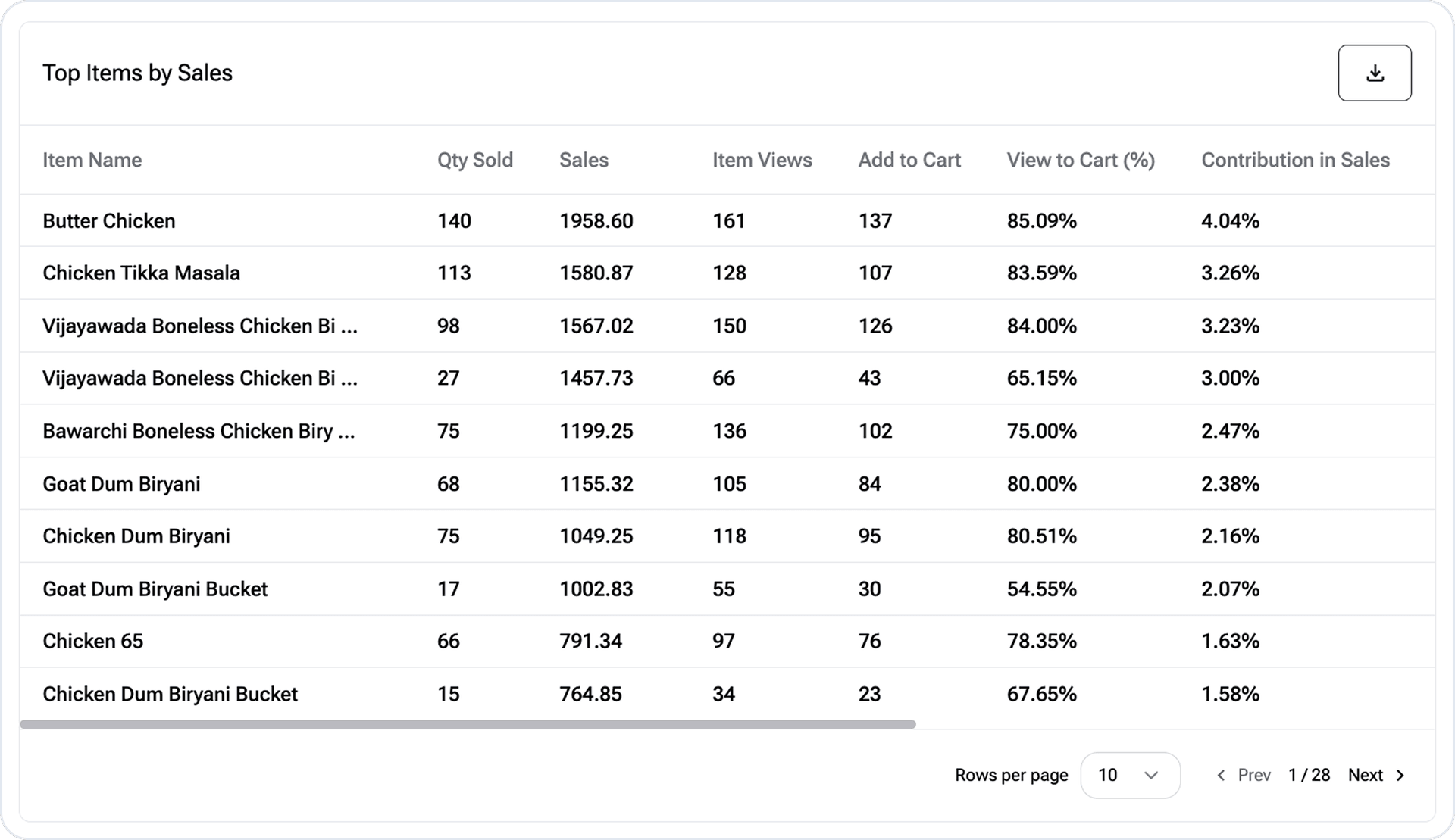Click the view to cart value 67.65%
This screenshot has height=840, width=1455.
[x=1042, y=694]
